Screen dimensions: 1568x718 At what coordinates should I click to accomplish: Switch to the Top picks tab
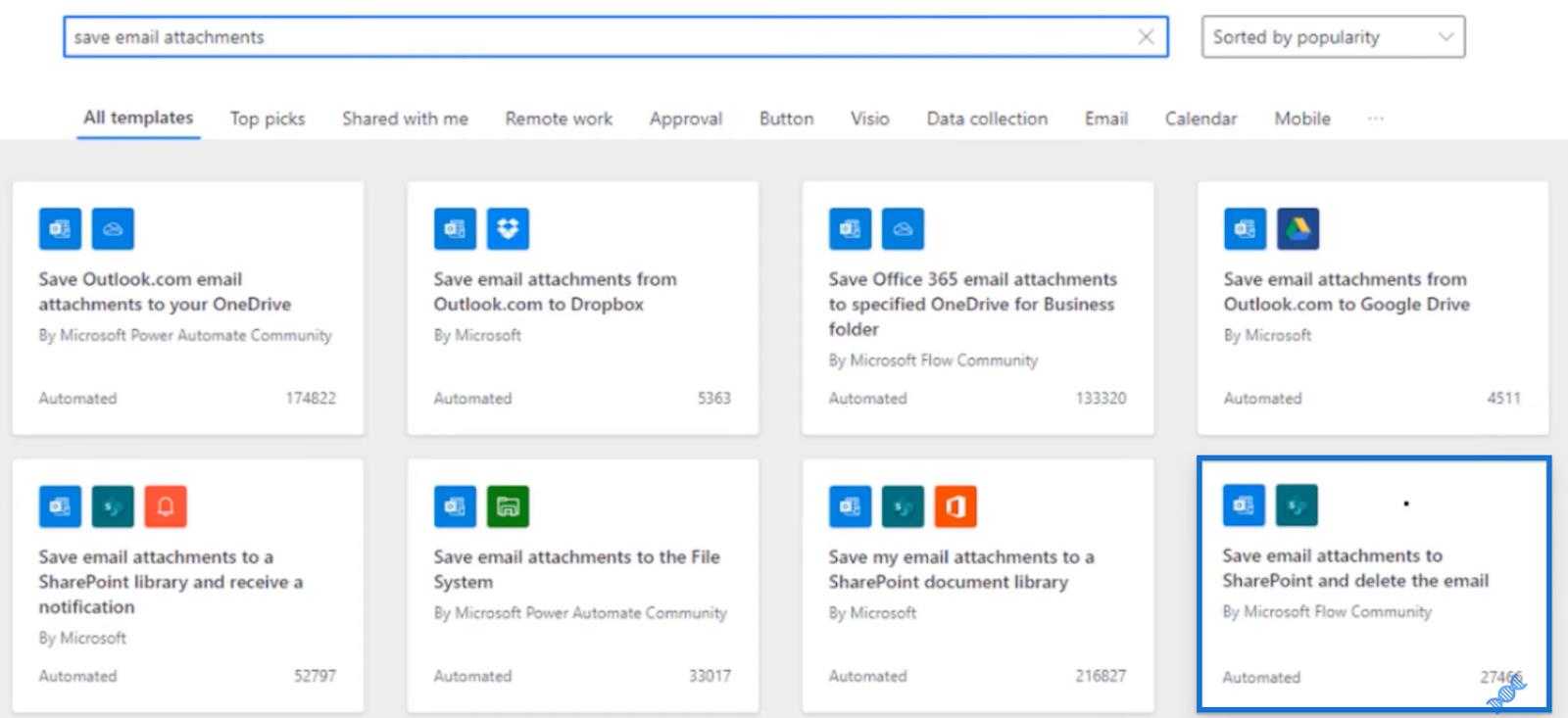coord(268,119)
